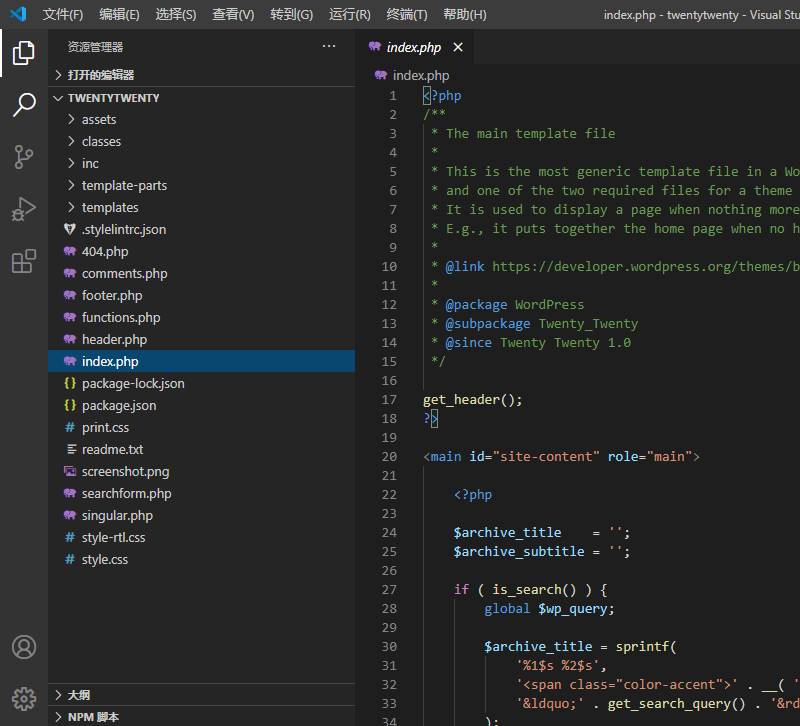Click the VS Code logo icon

(18, 14)
